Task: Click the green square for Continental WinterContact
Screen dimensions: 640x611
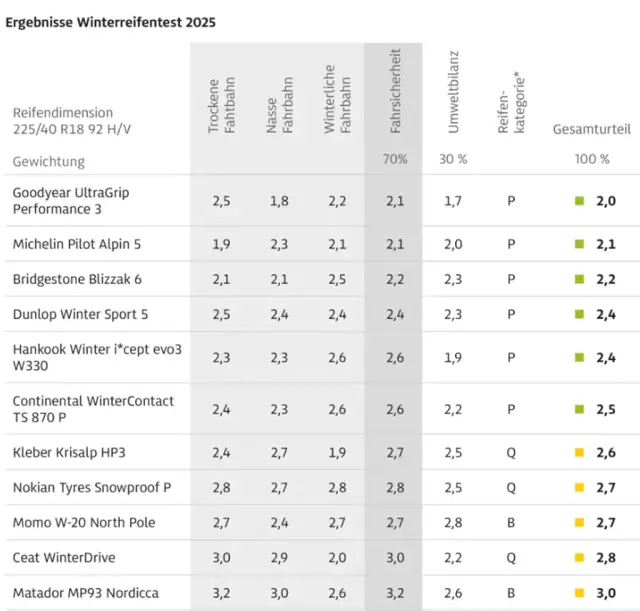Action: click(579, 409)
